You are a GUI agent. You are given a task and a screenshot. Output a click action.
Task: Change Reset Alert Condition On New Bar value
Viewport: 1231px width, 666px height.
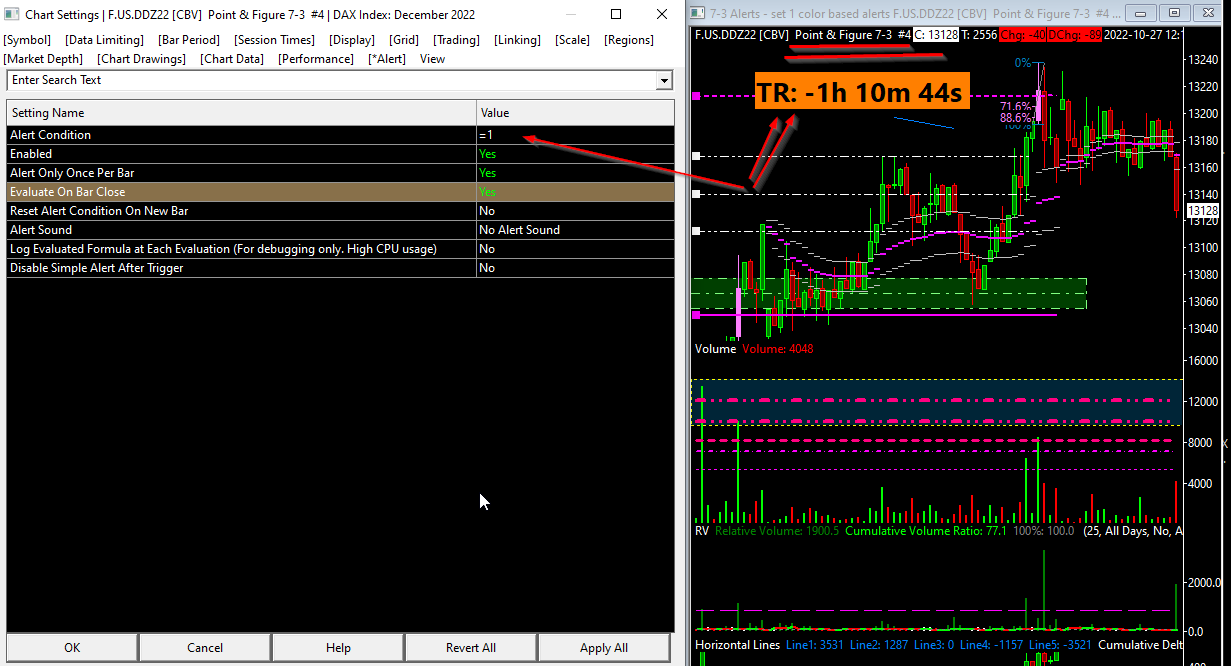coord(575,211)
